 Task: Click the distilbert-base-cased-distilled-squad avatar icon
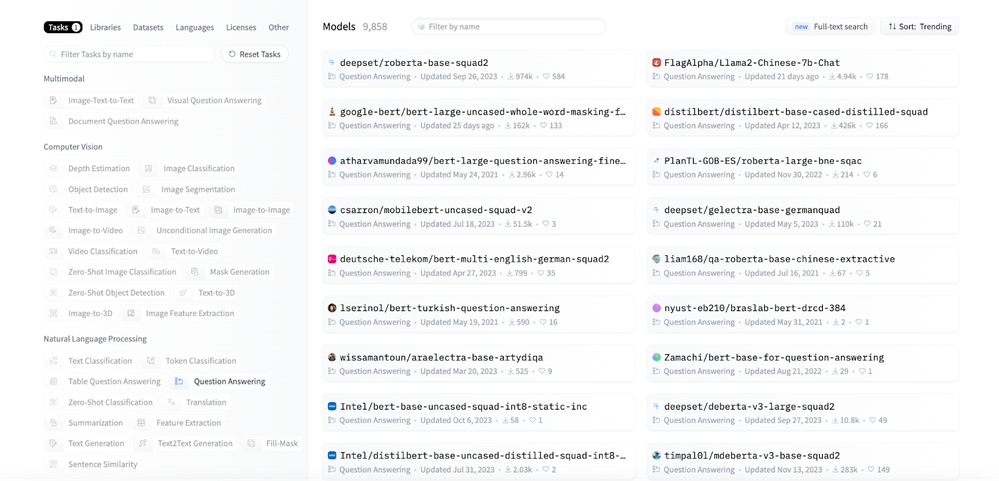(x=656, y=112)
